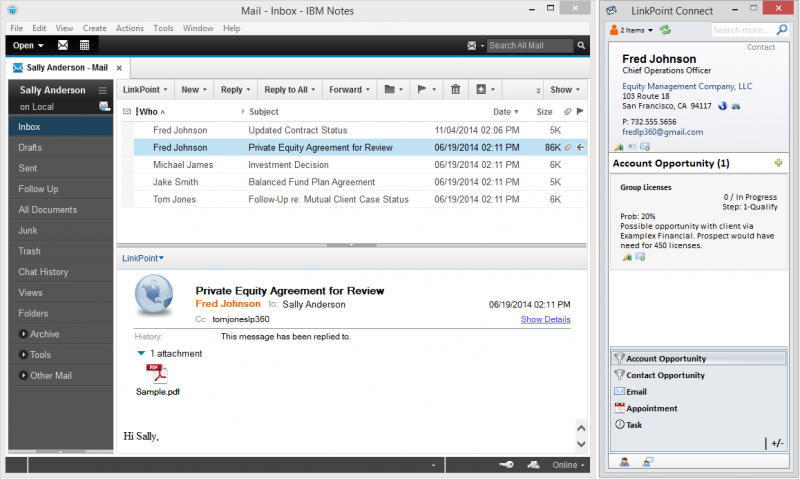Expand the Other Mail section in sidebar

pyautogui.click(x=23, y=375)
